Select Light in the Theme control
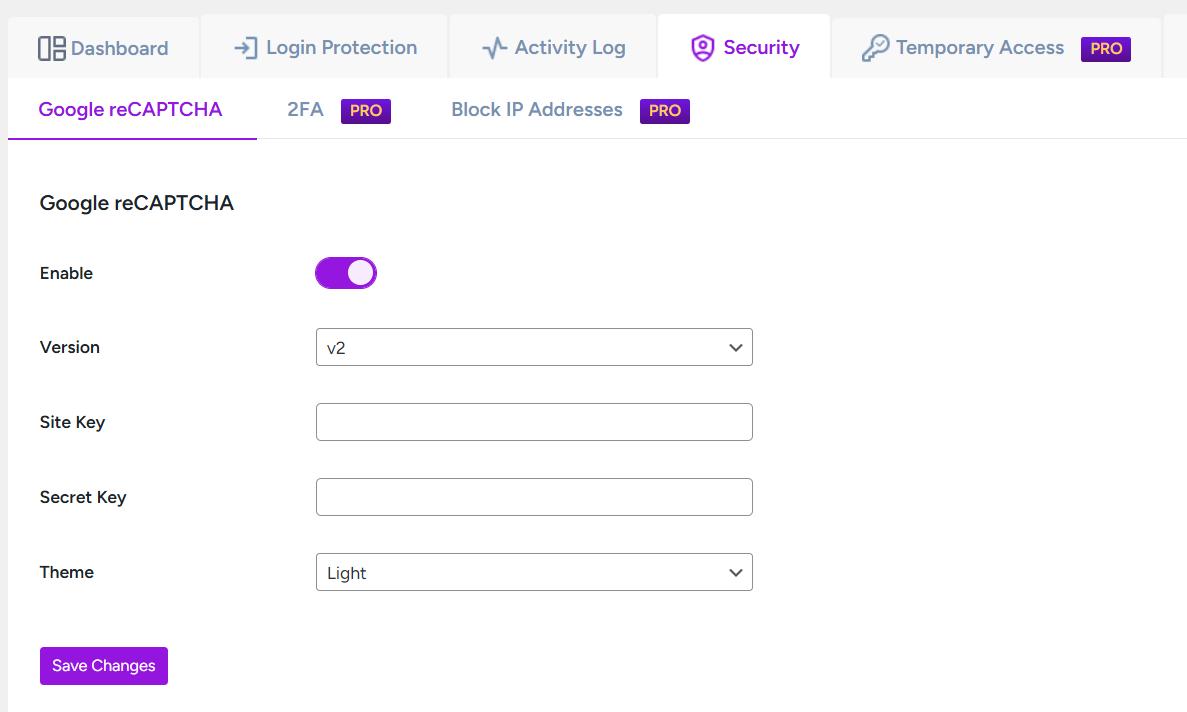 534,572
